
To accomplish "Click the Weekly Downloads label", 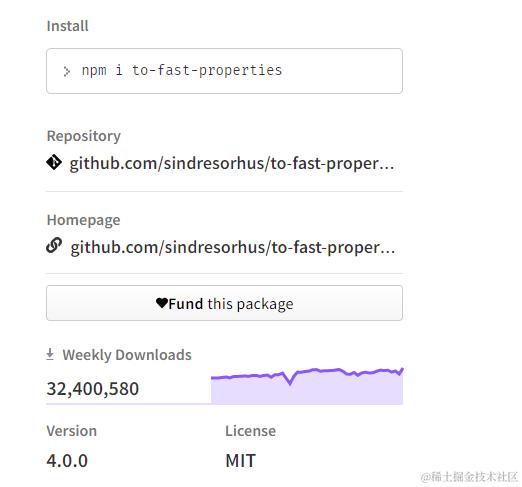I will (x=127, y=355).
